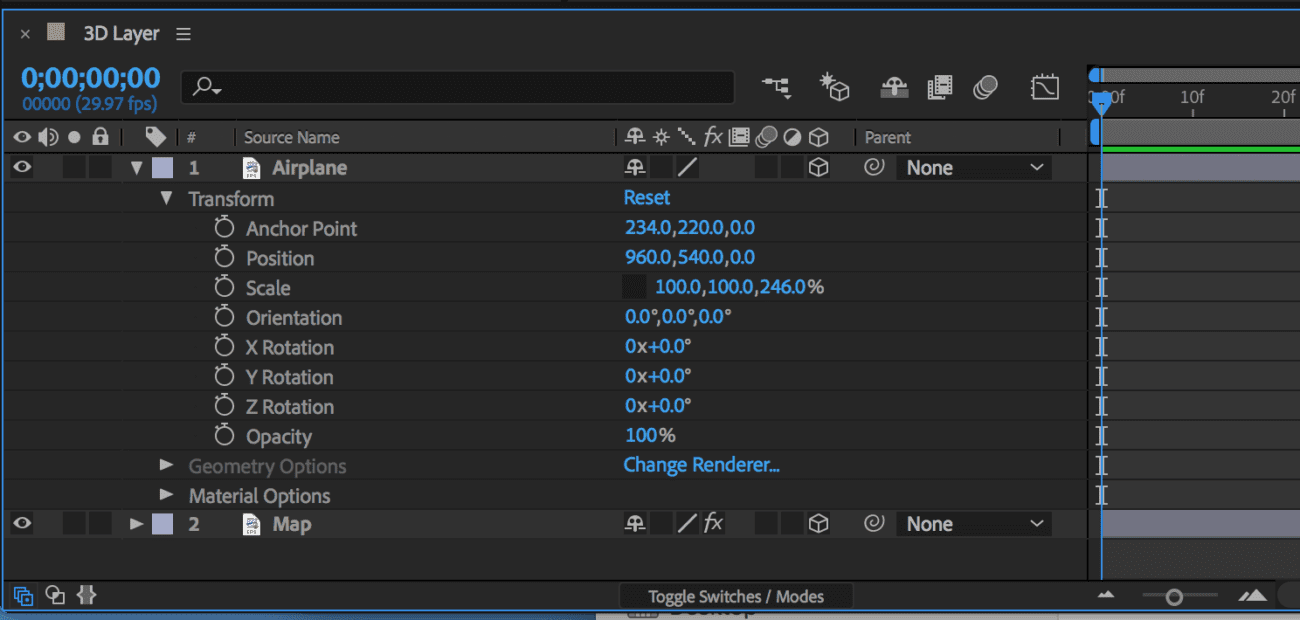Viewport: 1300px width, 620px height.
Task: Click the Hides Shy Layers icon
Action: coord(894,88)
